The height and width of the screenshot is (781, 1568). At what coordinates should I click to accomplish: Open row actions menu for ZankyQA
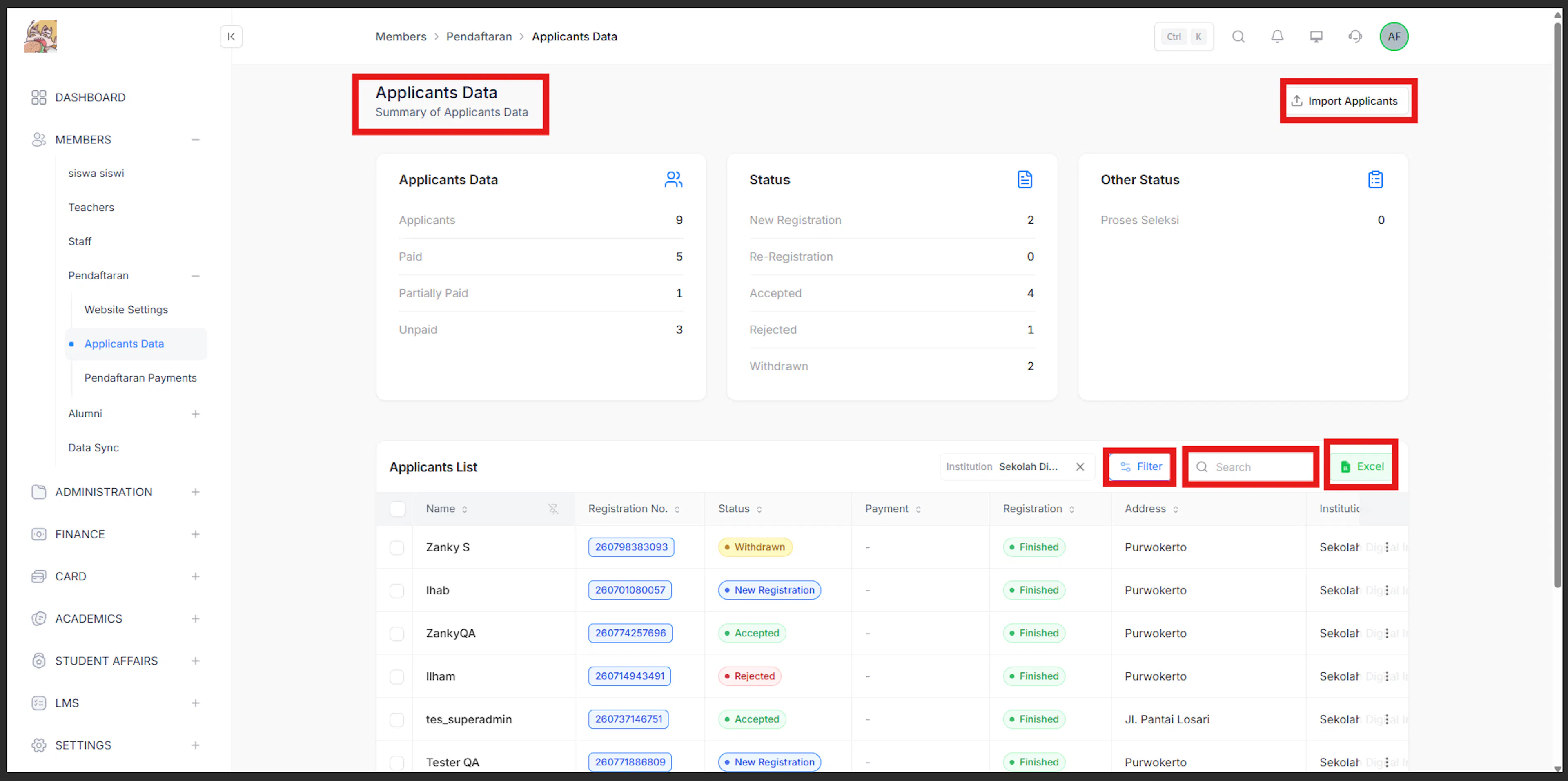coord(1387,633)
